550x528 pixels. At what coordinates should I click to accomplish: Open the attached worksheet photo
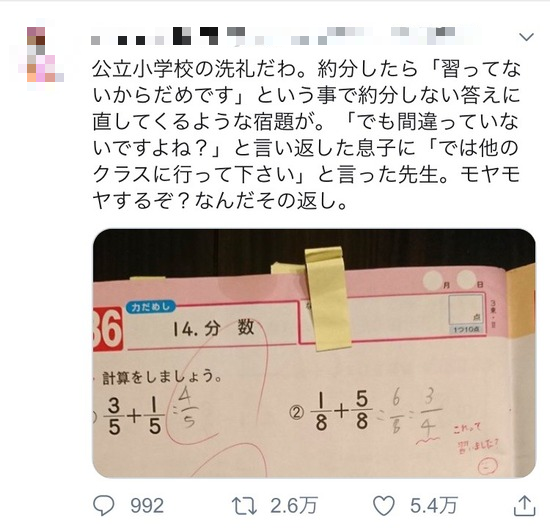314,353
